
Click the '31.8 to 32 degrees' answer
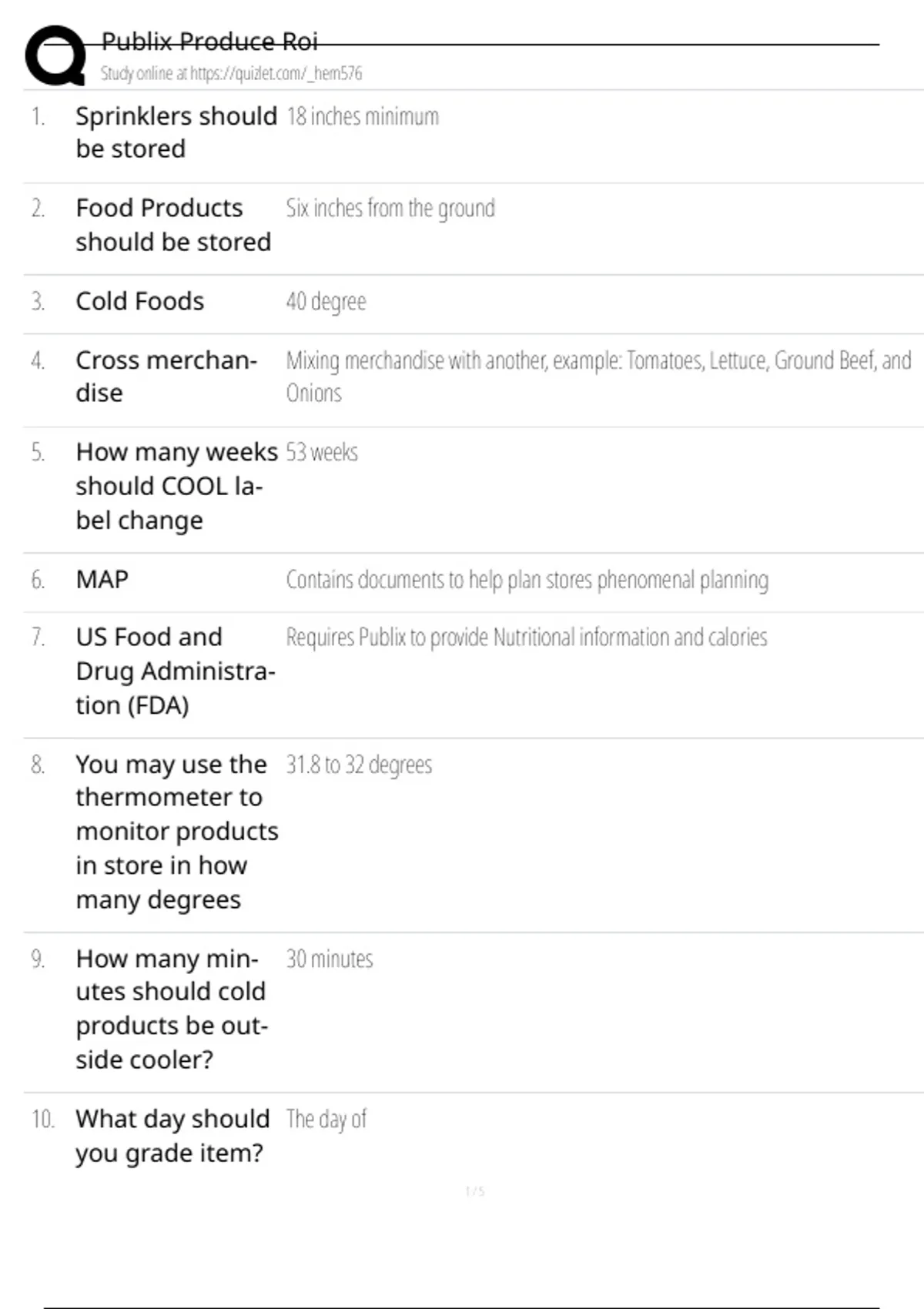[x=359, y=765]
